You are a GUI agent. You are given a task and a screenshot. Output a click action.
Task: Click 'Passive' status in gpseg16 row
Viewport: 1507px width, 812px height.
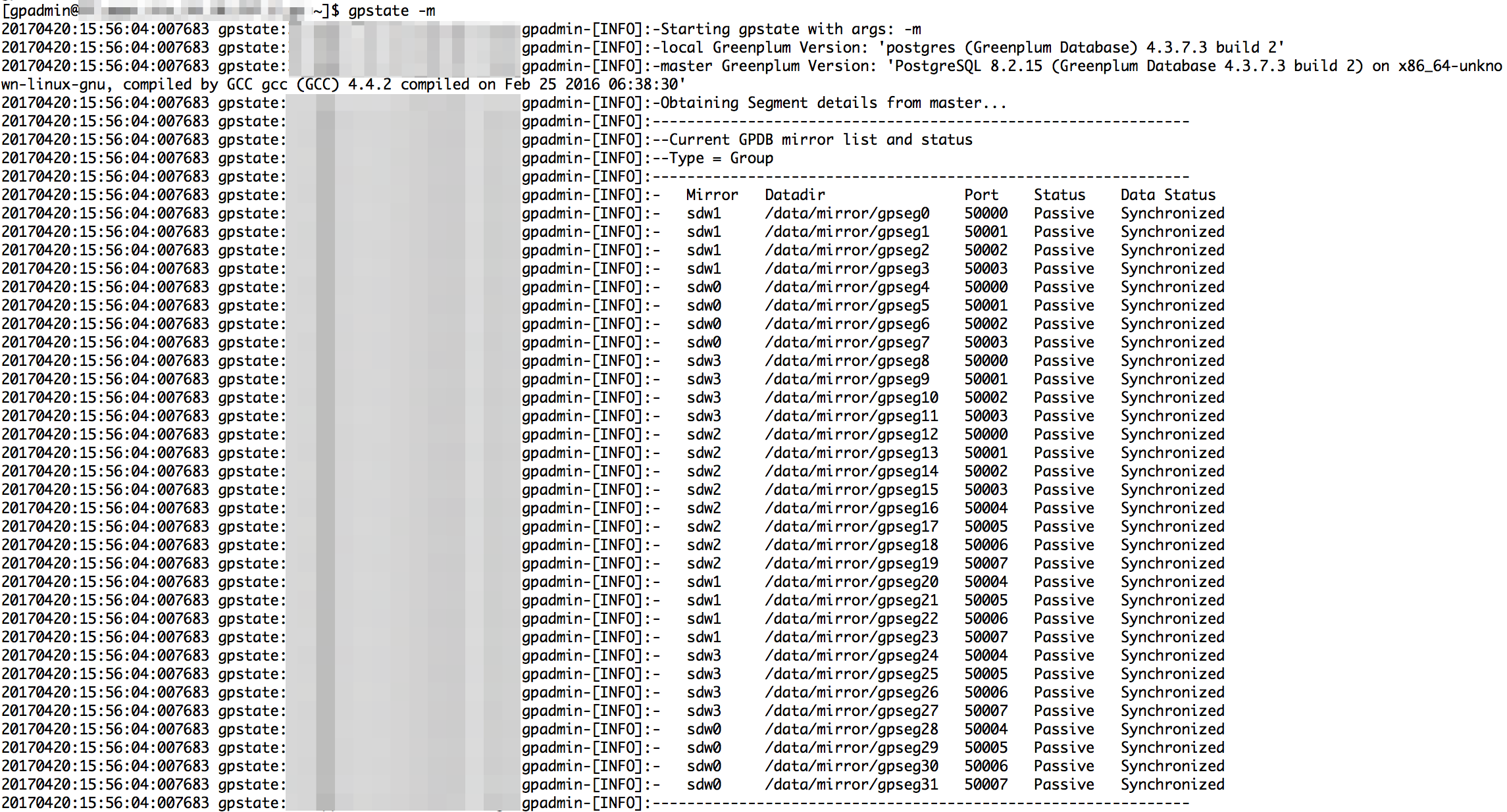1064,508
